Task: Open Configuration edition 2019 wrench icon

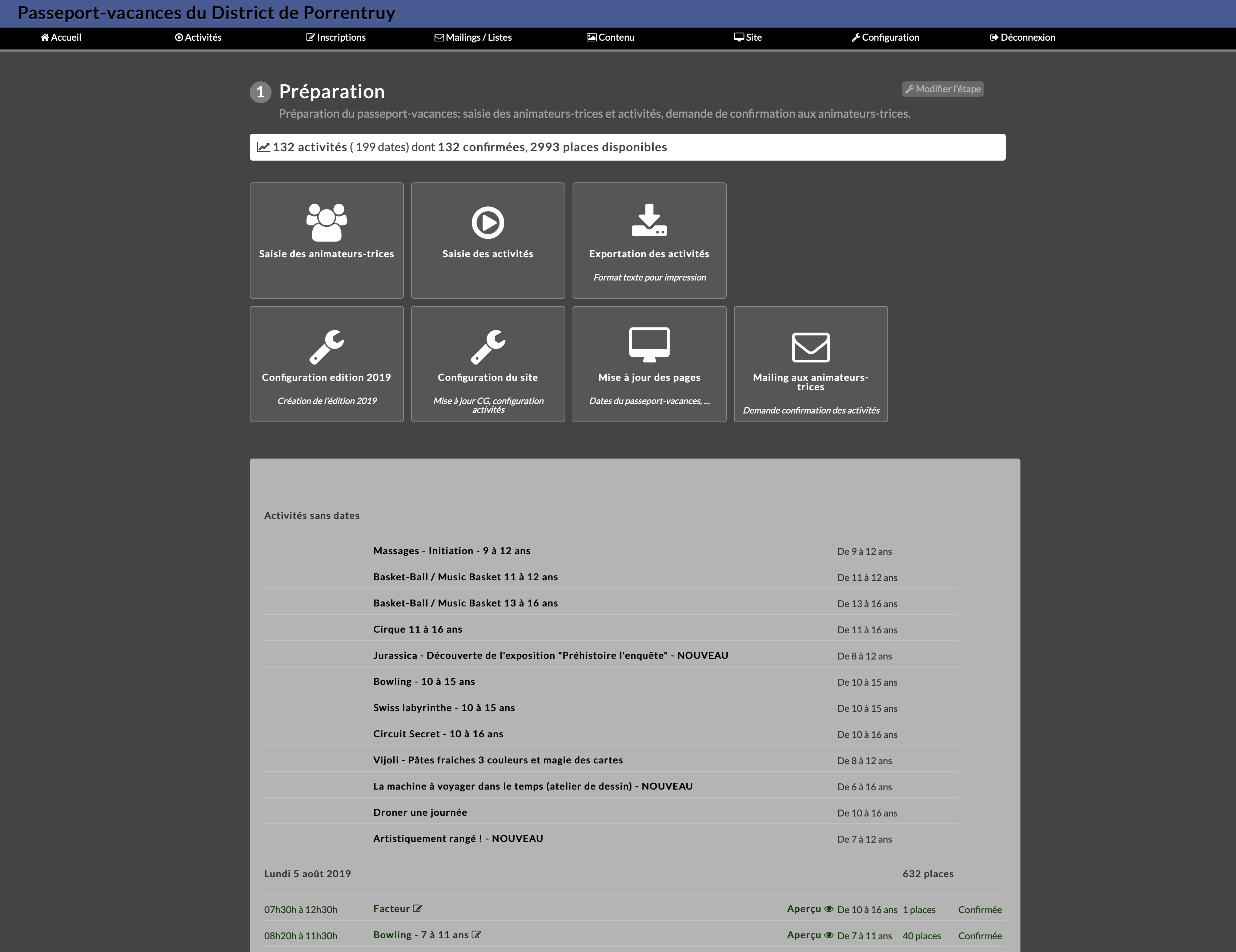Action: pyautogui.click(x=326, y=346)
